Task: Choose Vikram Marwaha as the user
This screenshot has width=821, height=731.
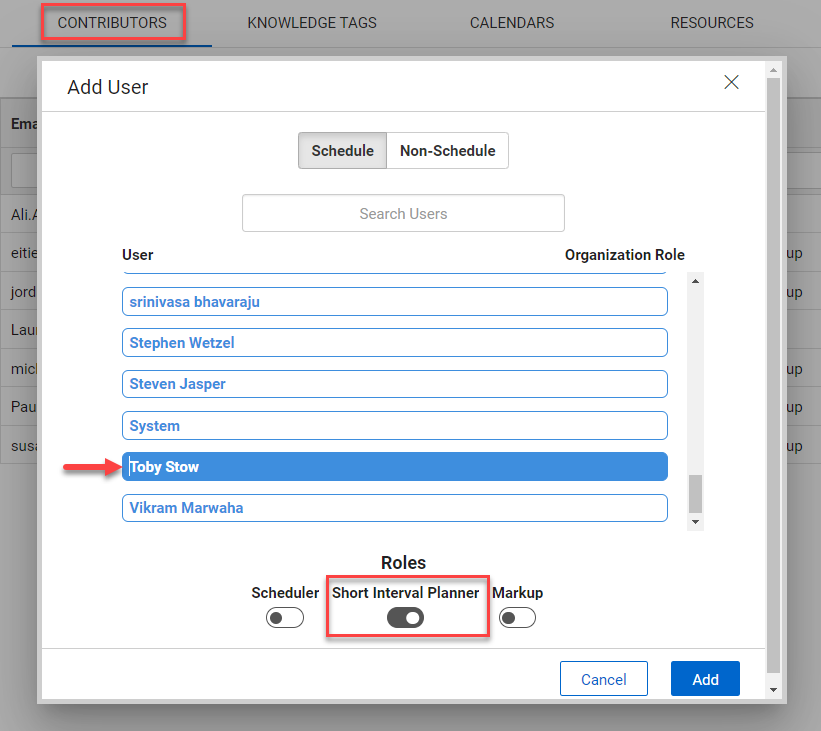Action: coord(394,507)
